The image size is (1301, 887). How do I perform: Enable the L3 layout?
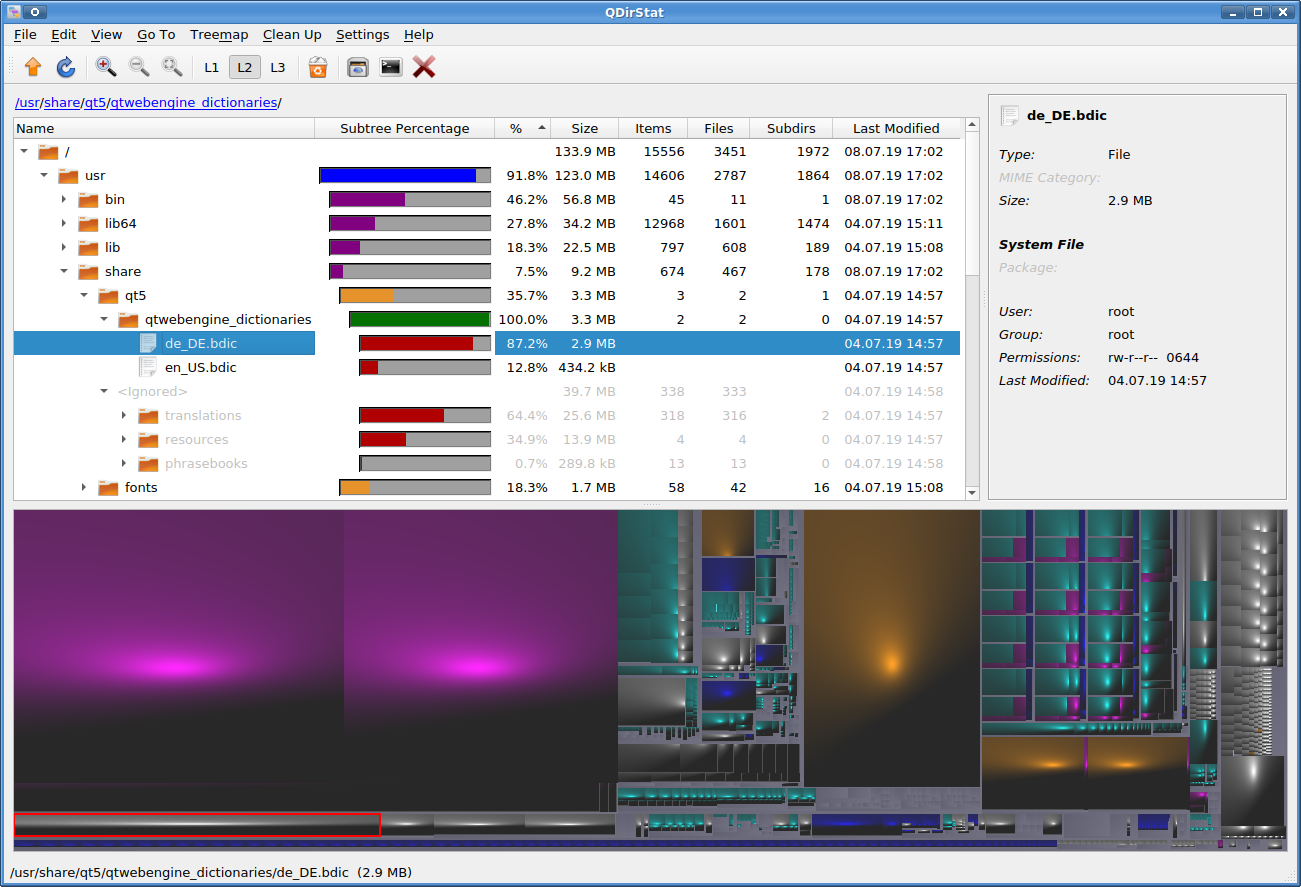[278, 67]
